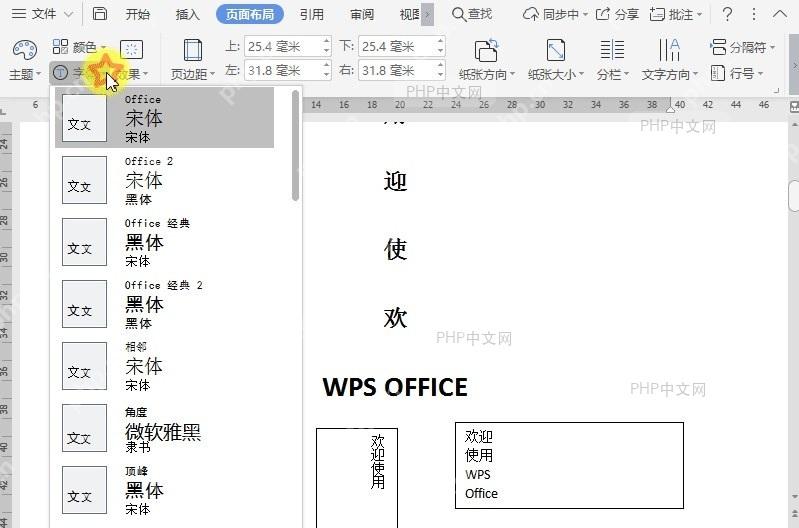The image size is (799, 528).
Task: Open the 审阅 tab
Action: [361, 14]
